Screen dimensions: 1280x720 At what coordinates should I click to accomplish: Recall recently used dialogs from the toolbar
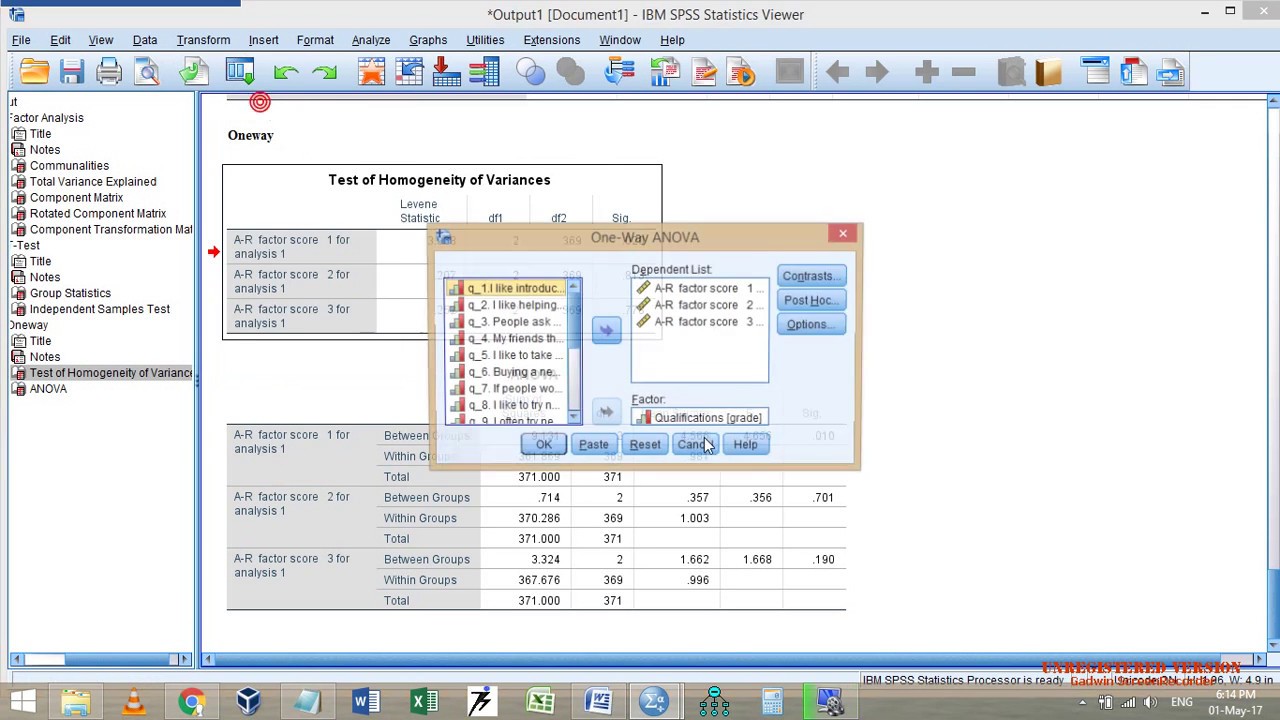pos(240,72)
